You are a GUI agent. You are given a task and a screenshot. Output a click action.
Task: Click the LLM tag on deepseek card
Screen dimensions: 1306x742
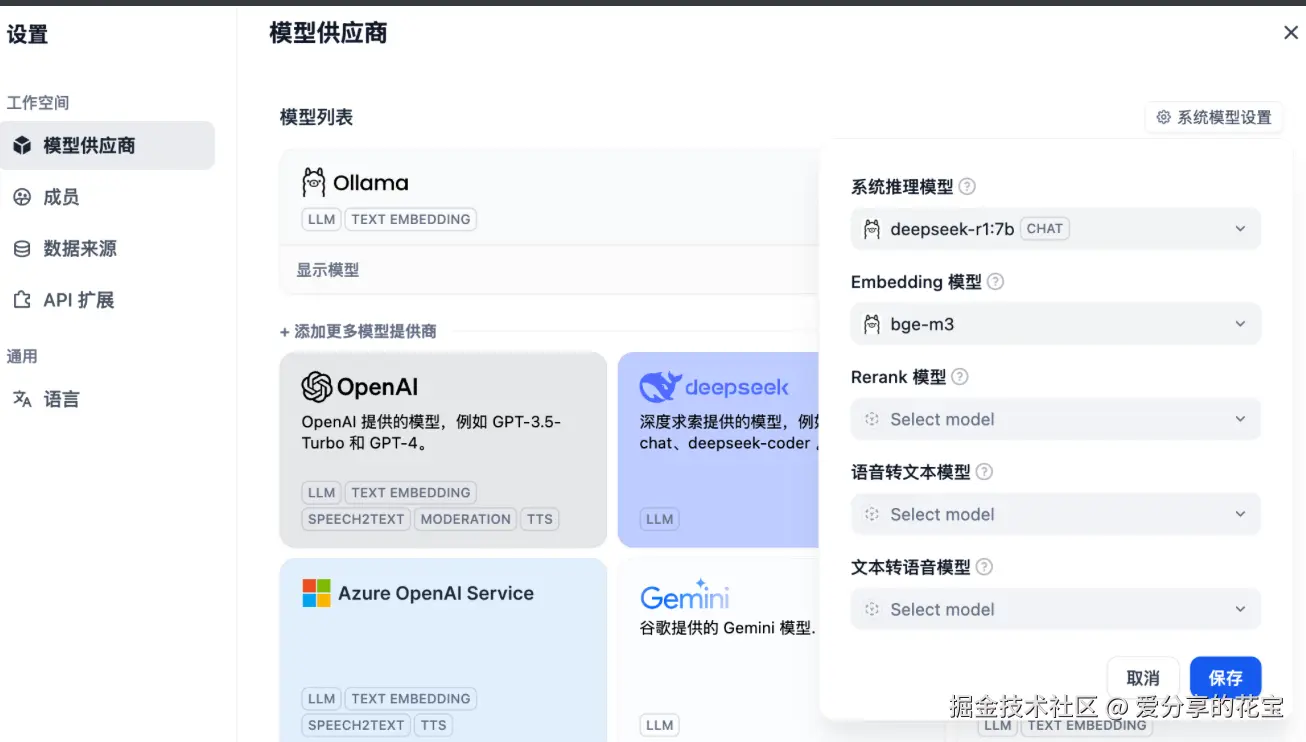659,519
